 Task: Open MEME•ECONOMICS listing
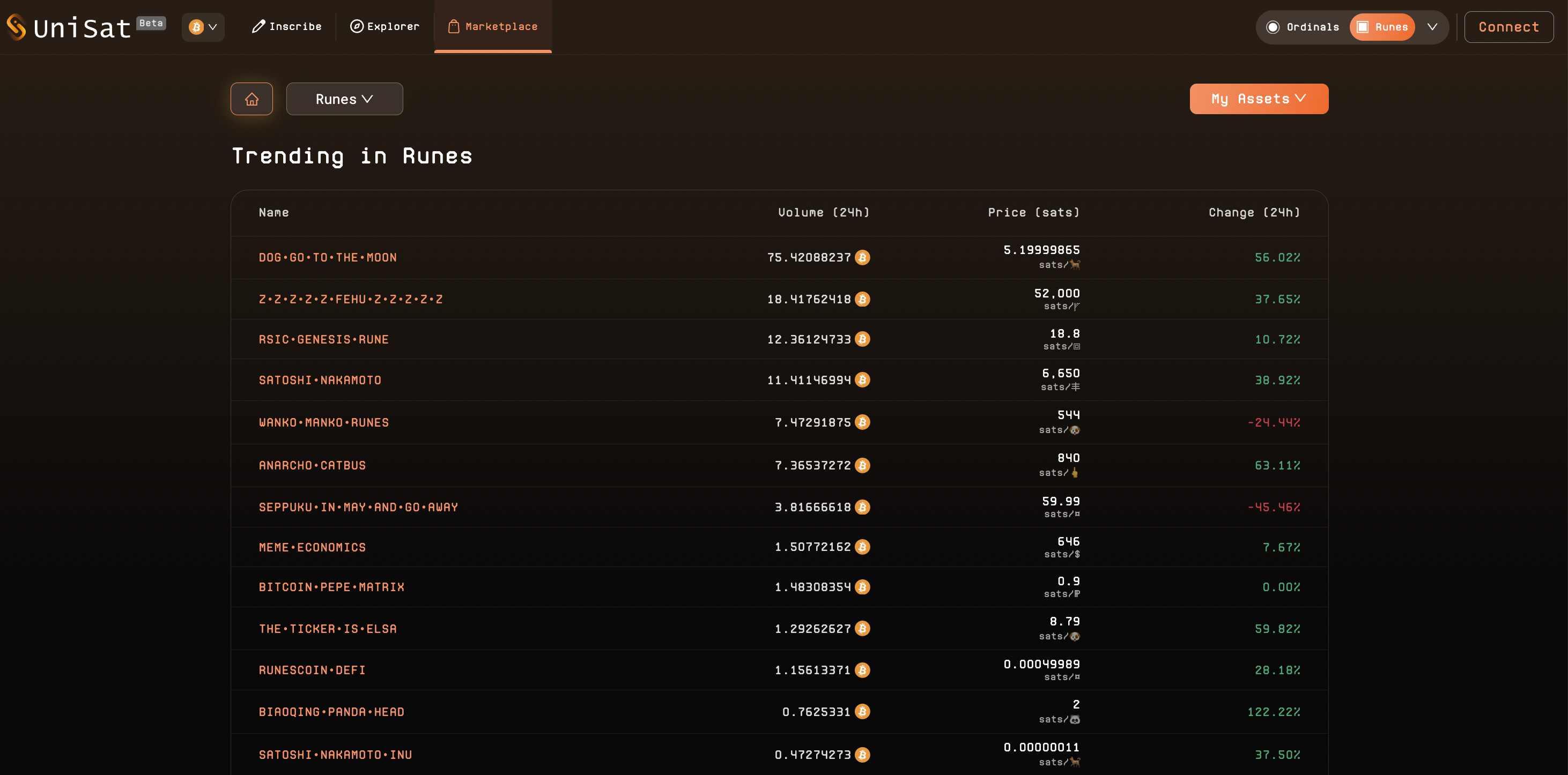click(312, 548)
